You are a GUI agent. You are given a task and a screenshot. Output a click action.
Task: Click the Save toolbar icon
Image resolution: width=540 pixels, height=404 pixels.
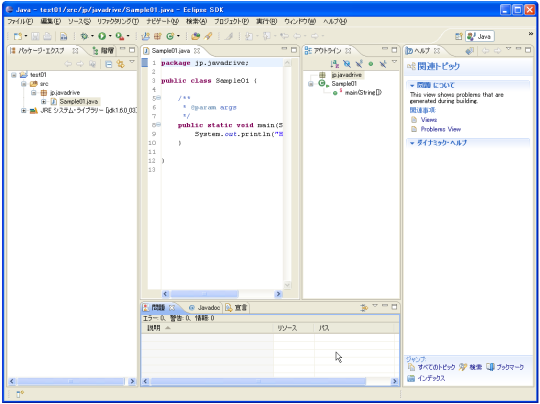pyautogui.click(x=35, y=36)
